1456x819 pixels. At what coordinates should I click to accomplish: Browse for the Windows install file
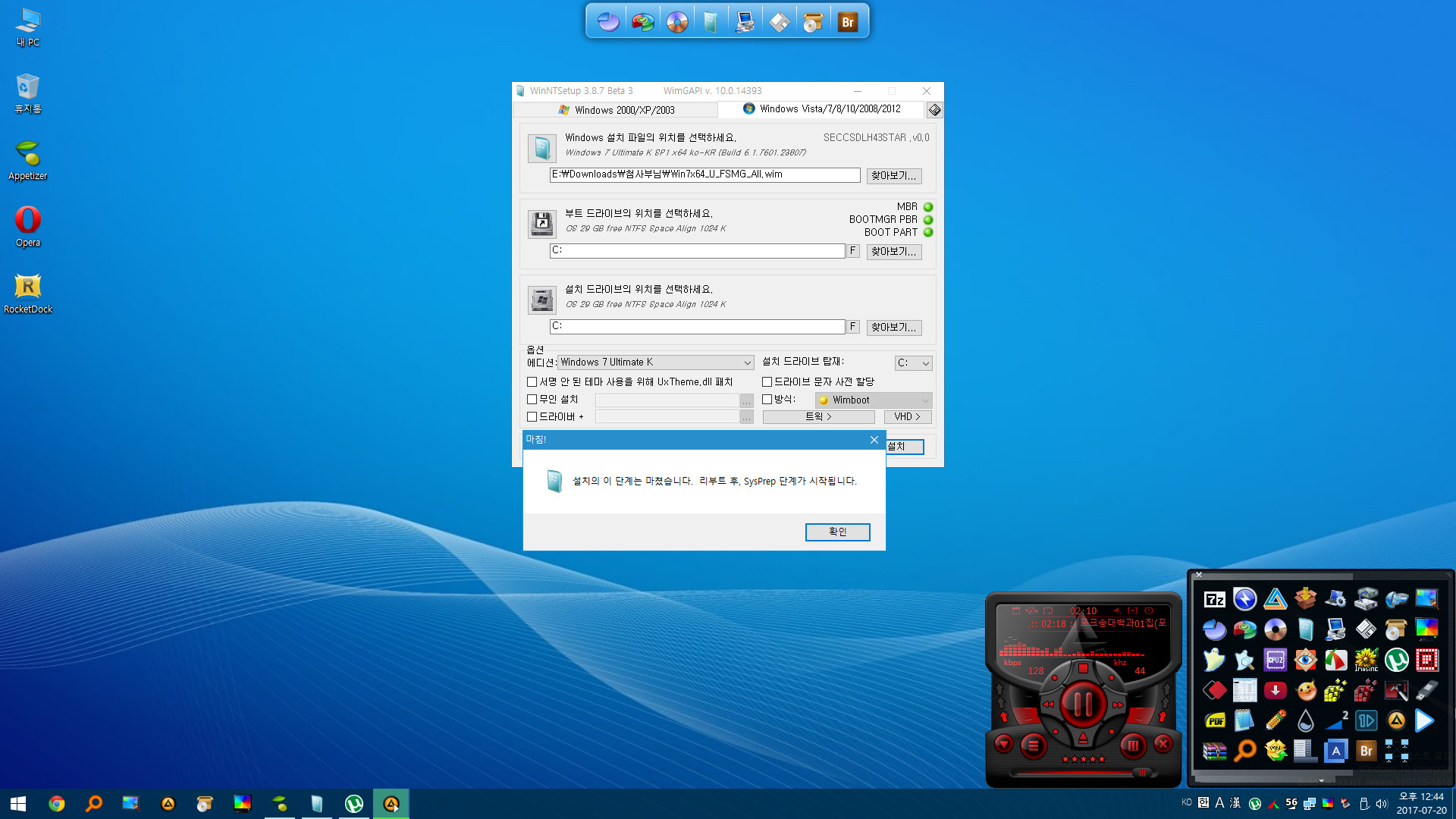click(894, 176)
